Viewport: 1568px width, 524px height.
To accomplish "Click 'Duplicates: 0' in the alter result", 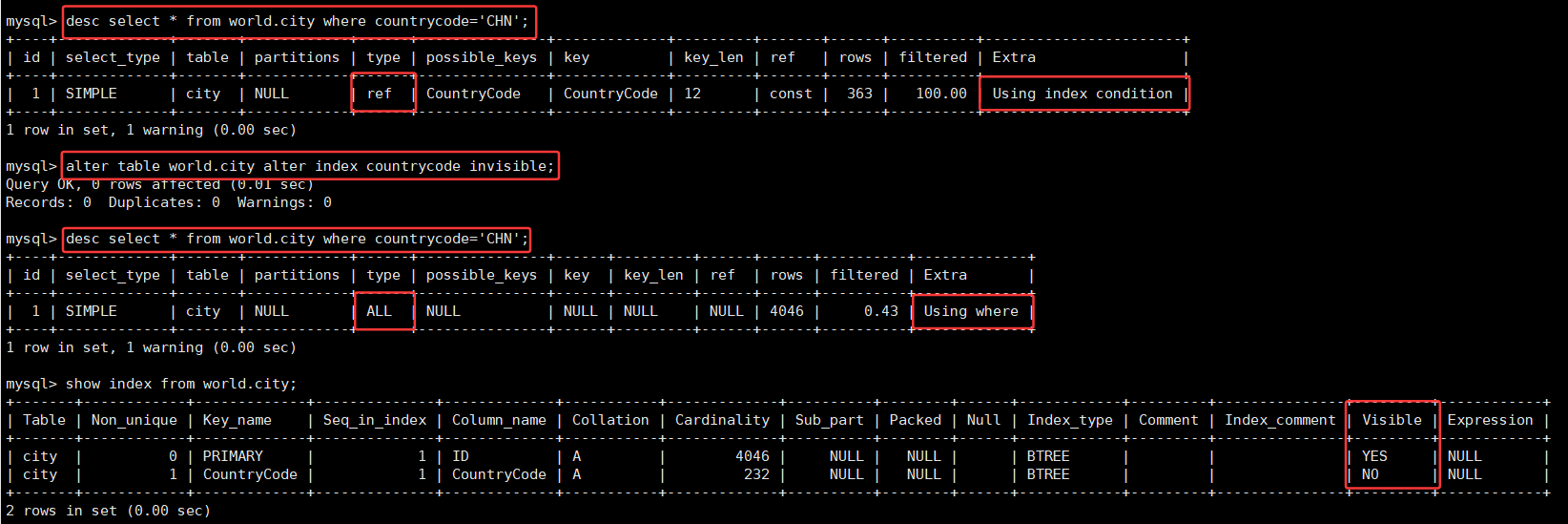I will (164, 202).
